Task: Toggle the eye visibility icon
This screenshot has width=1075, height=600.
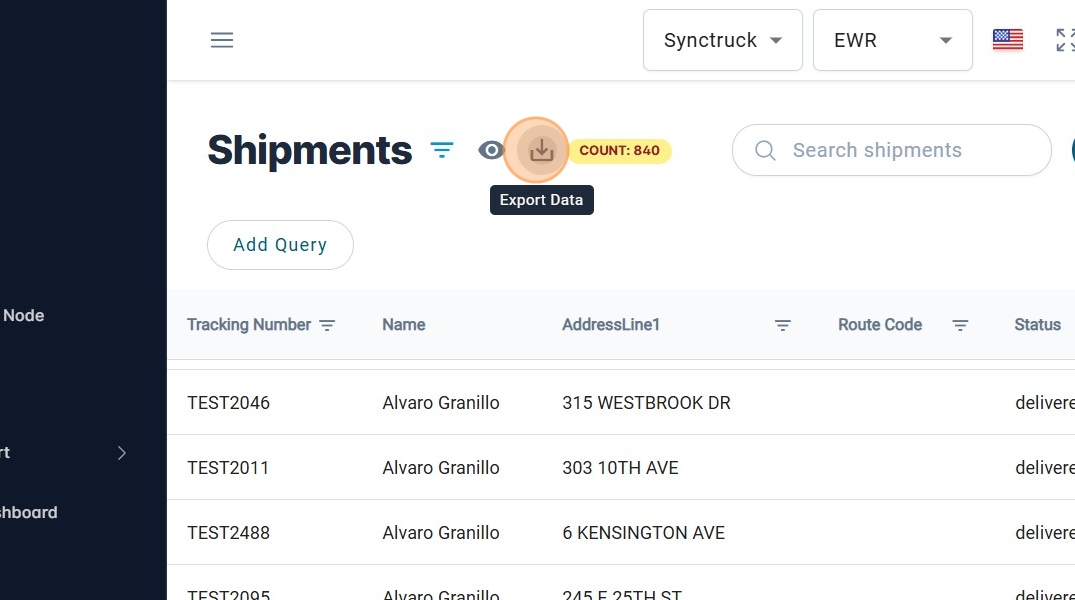Action: pyautogui.click(x=491, y=150)
